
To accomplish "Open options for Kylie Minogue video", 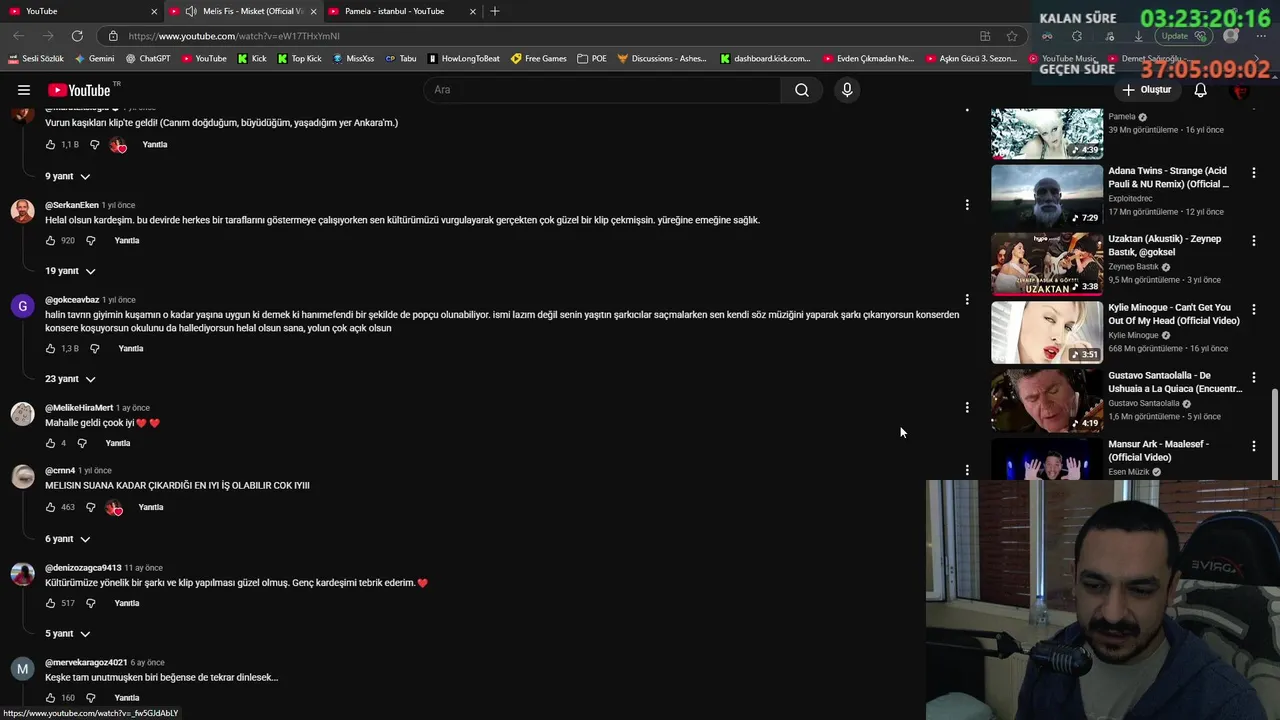I will 1254,309.
